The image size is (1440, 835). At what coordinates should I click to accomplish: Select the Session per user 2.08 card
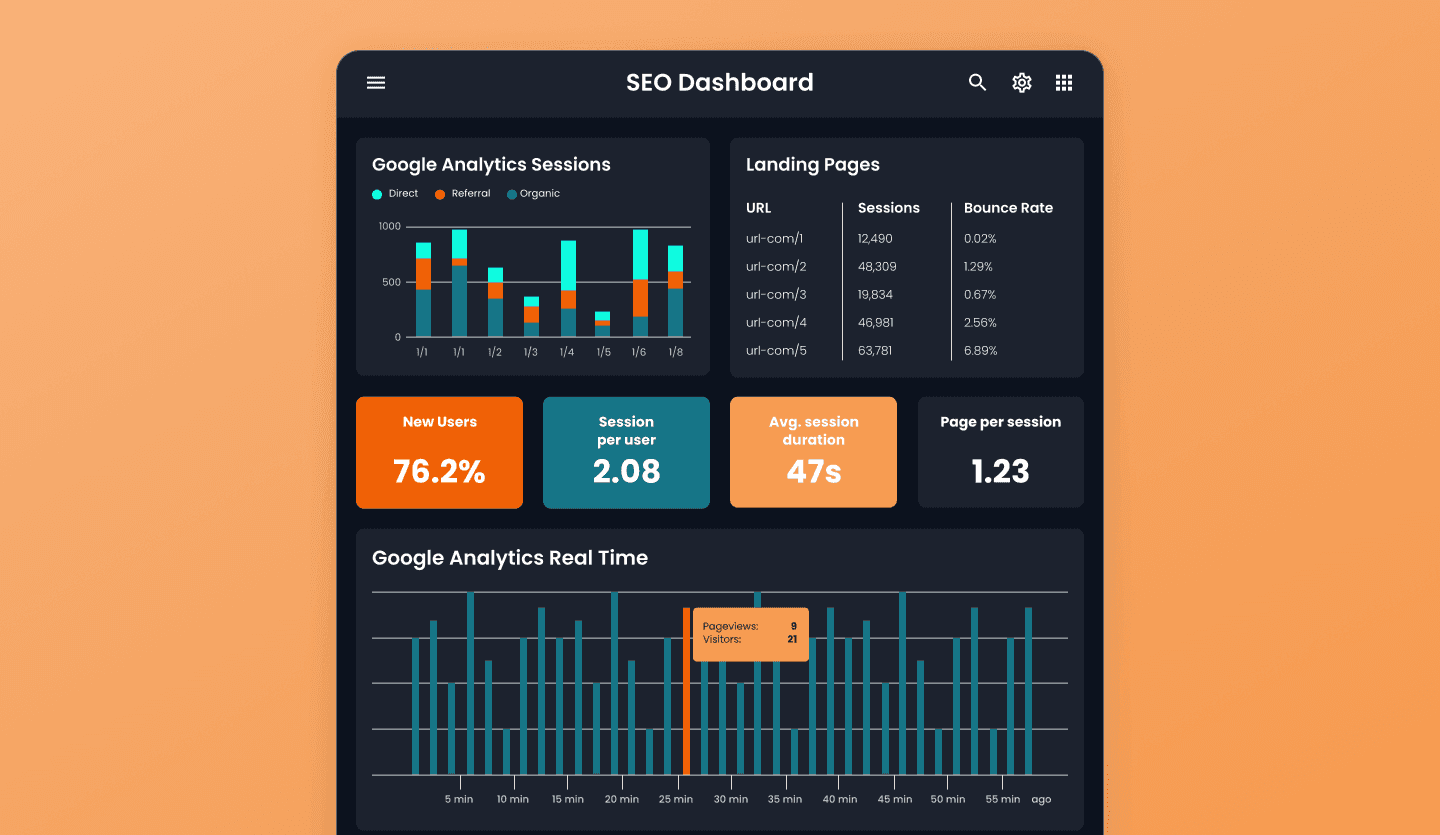[x=626, y=452]
